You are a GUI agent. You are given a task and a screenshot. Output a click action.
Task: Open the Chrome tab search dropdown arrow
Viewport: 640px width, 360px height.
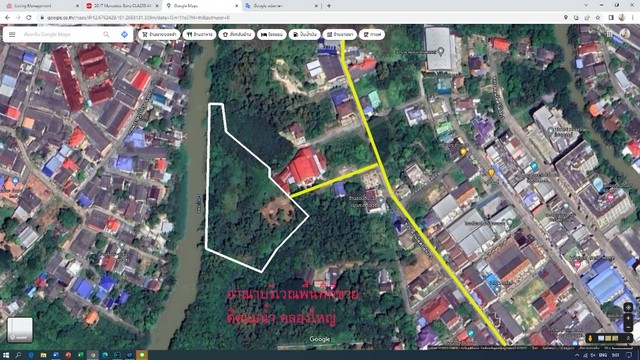587,5
